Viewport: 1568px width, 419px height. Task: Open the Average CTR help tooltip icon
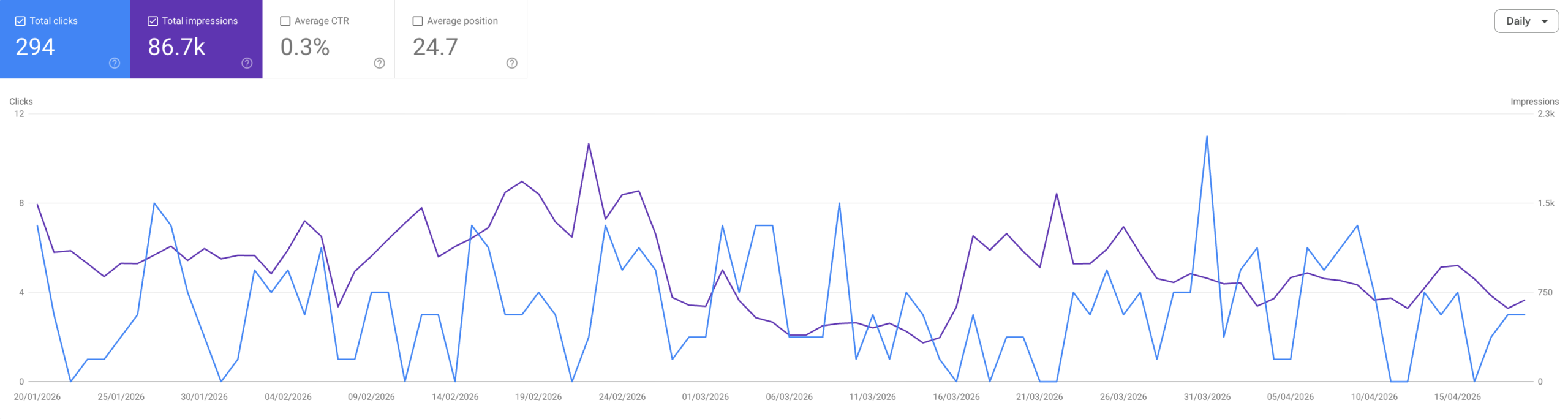379,63
